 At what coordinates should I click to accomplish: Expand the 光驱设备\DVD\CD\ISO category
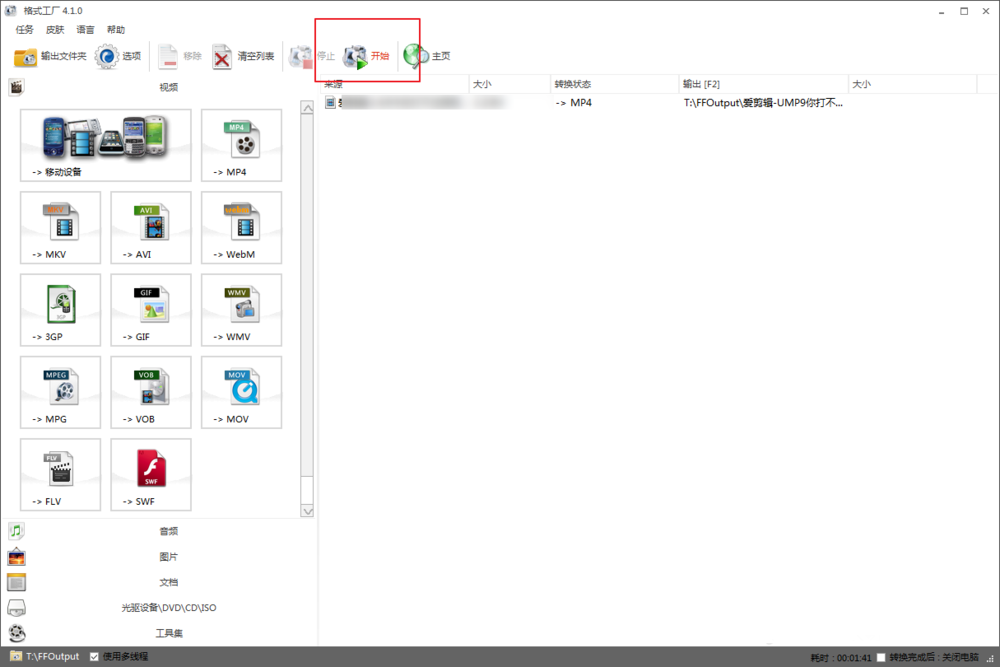tap(168, 608)
